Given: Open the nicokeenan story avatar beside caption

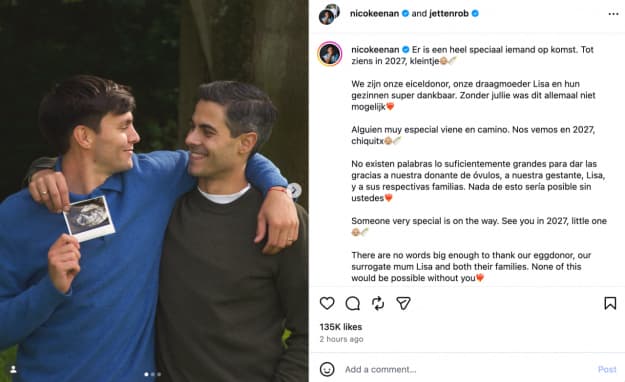Looking at the screenshot, I should click(x=330, y=53).
